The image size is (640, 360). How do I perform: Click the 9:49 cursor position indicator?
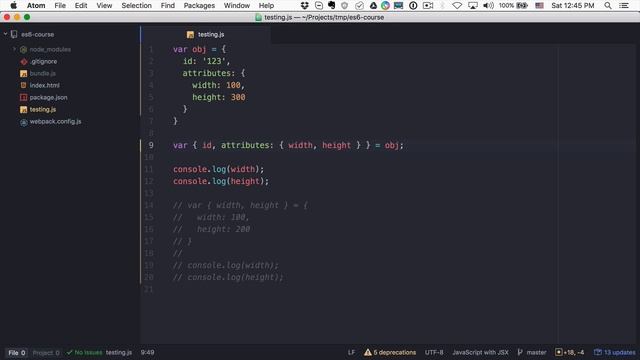click(147, 353)
